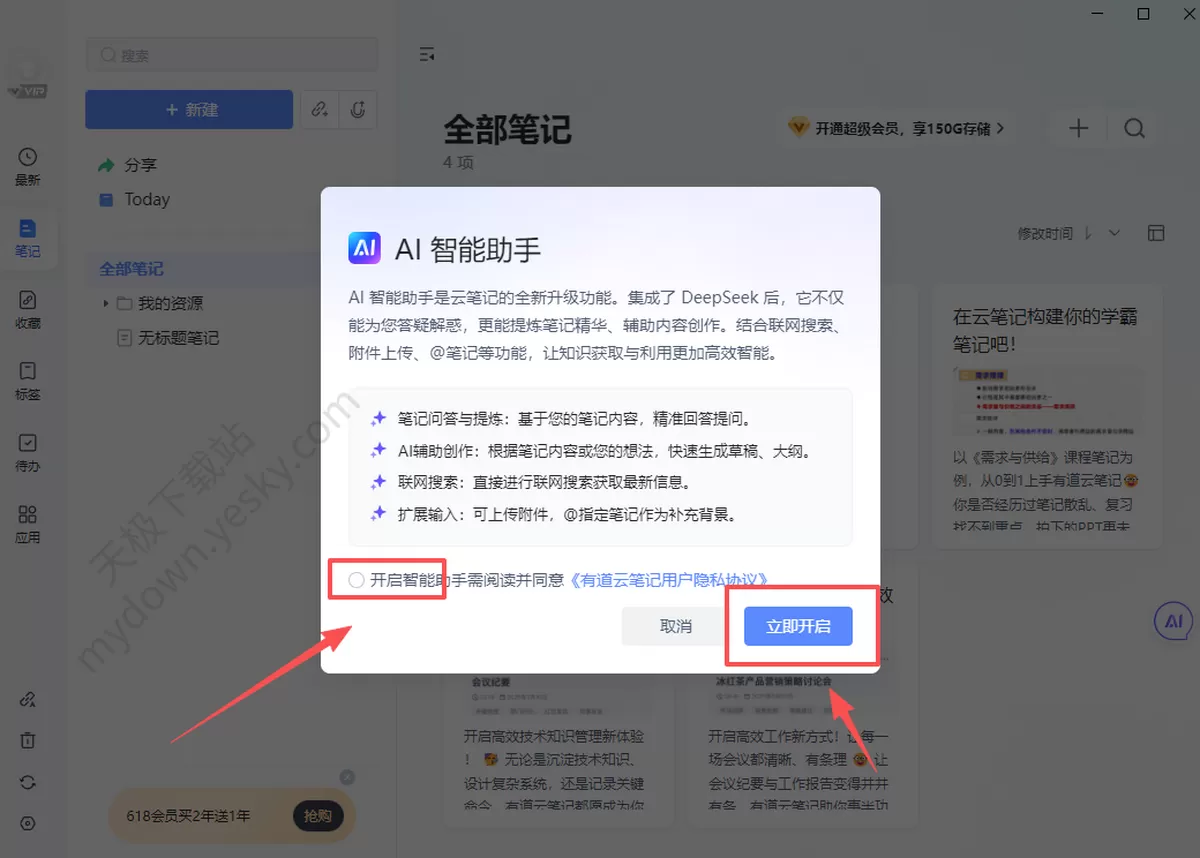The width and height of the screenshot is (1200, 858).
Task: Click the AI 智能助手 logo icon
Action: 364,248
